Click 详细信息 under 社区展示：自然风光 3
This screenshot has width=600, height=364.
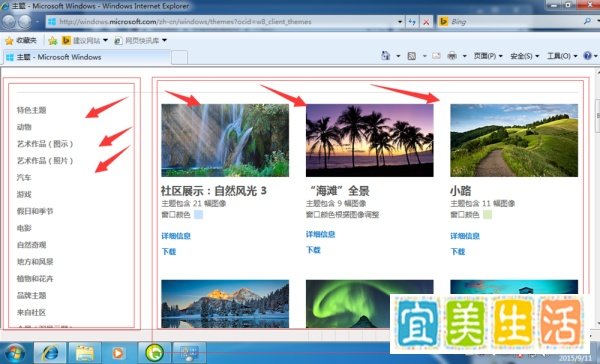click(x=176, y=236)
